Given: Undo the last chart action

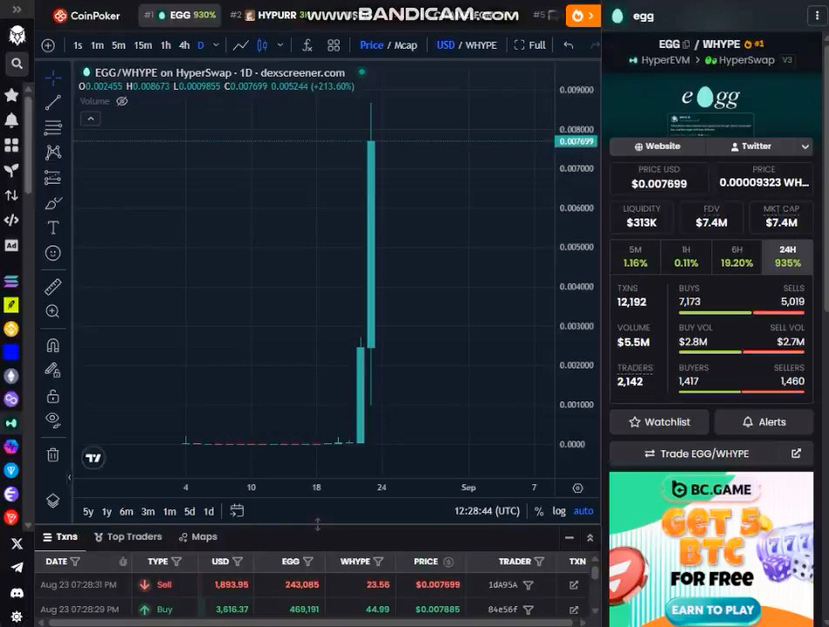Looking at the screenshot, I should pos(568,45).
